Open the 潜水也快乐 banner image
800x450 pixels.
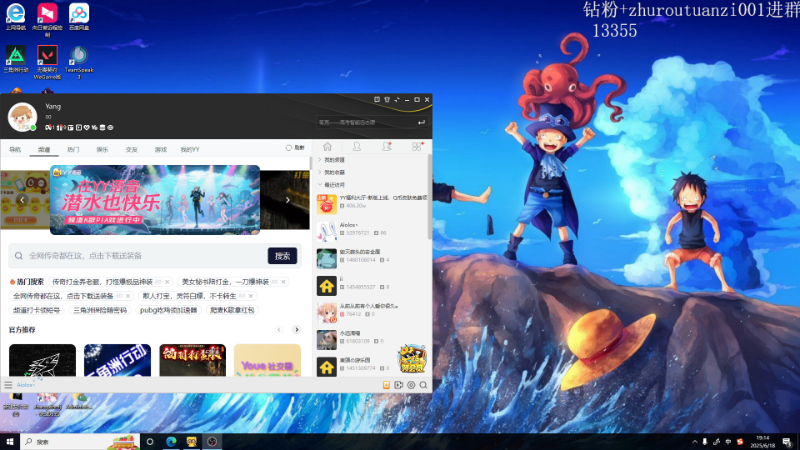click(x=155, y=199)
